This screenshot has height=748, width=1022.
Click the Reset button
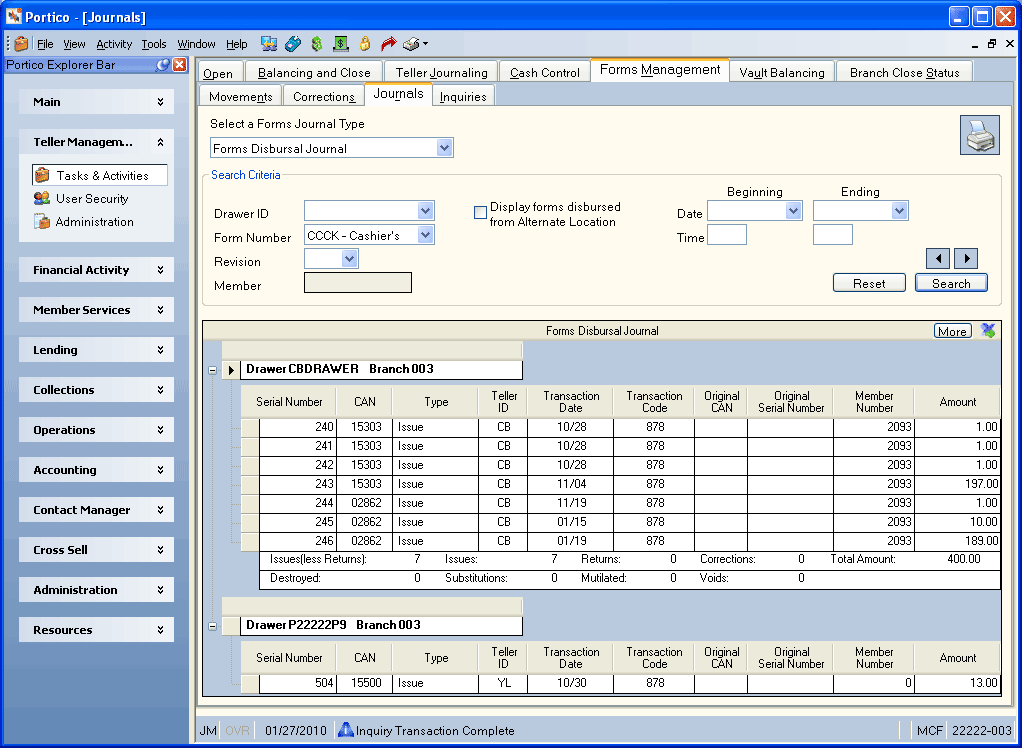click(869, 283)
